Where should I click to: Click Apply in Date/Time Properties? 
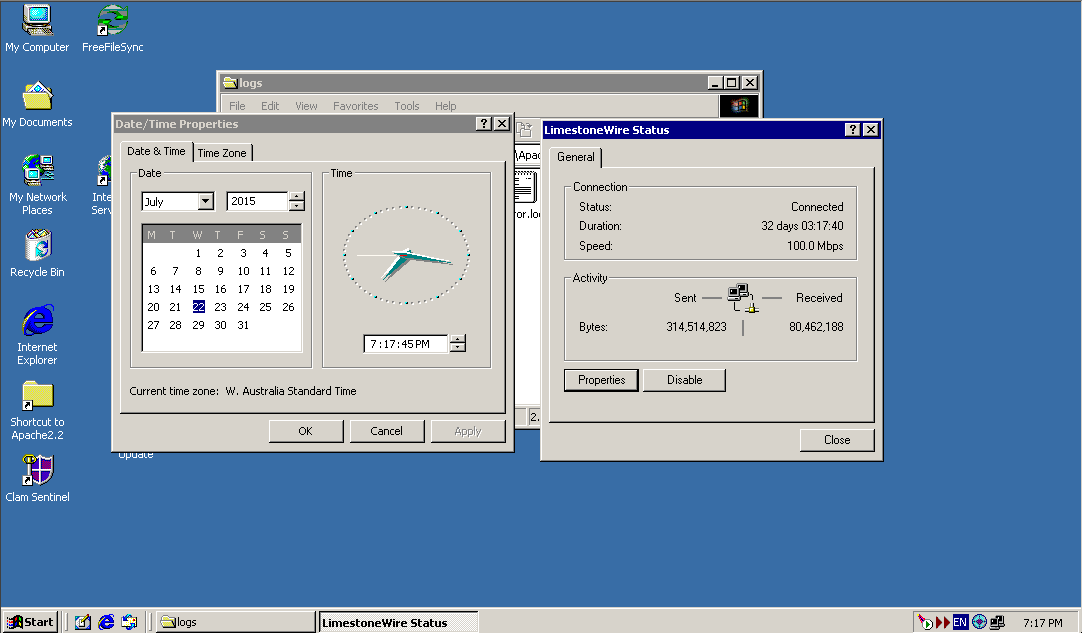pos(468,431)
